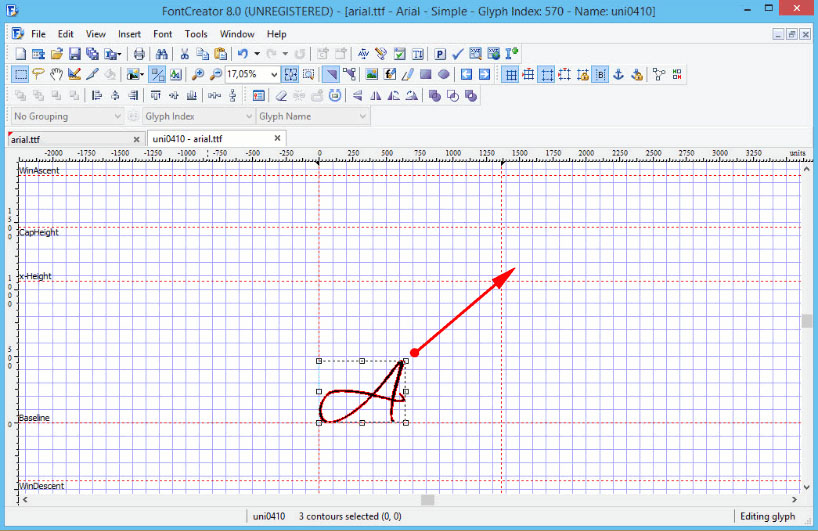Open Find with the binoculars icon

click(162, 54)
